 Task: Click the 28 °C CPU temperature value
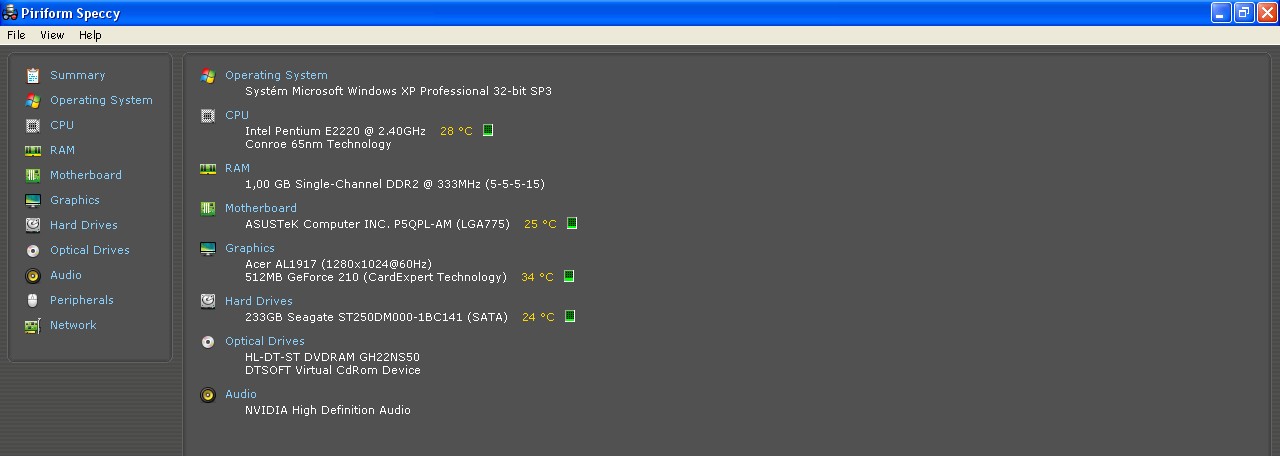click(x=456, y=131)
